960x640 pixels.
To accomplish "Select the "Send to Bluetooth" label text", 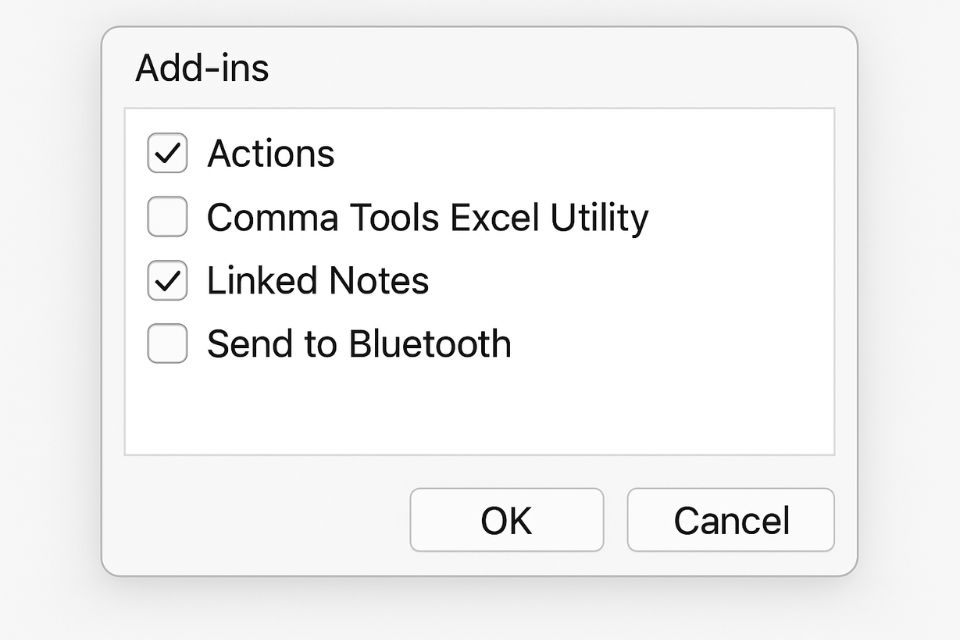I will [x=359, y=344].
